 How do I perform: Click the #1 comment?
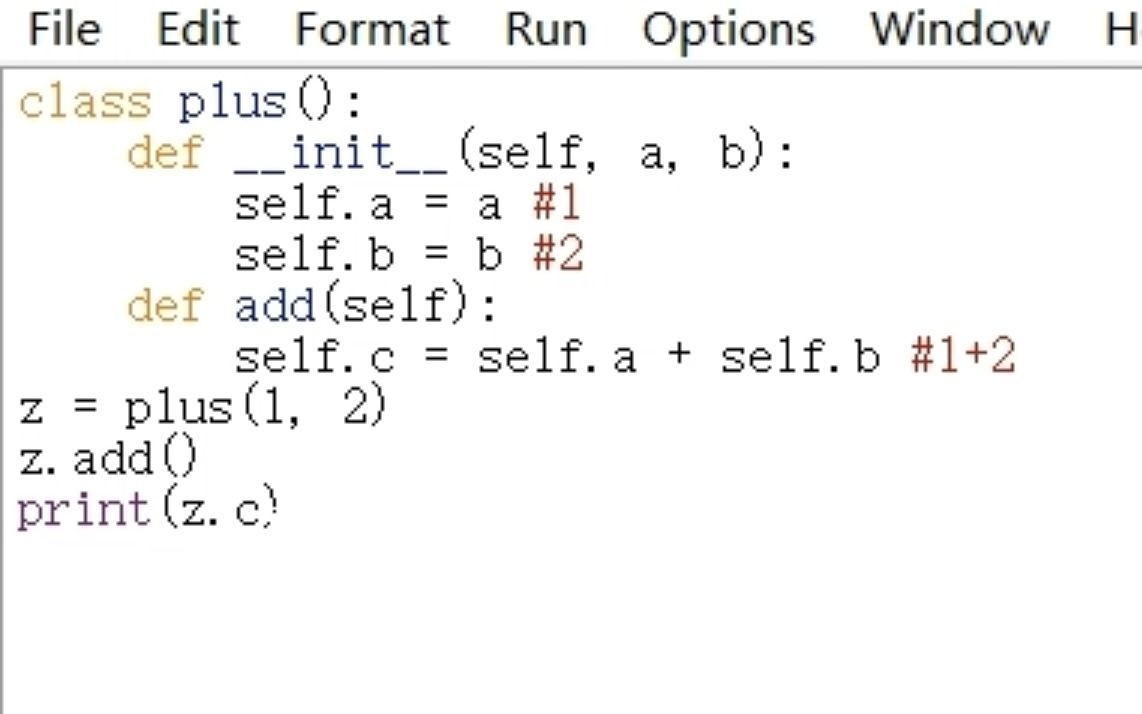(557, 203)
